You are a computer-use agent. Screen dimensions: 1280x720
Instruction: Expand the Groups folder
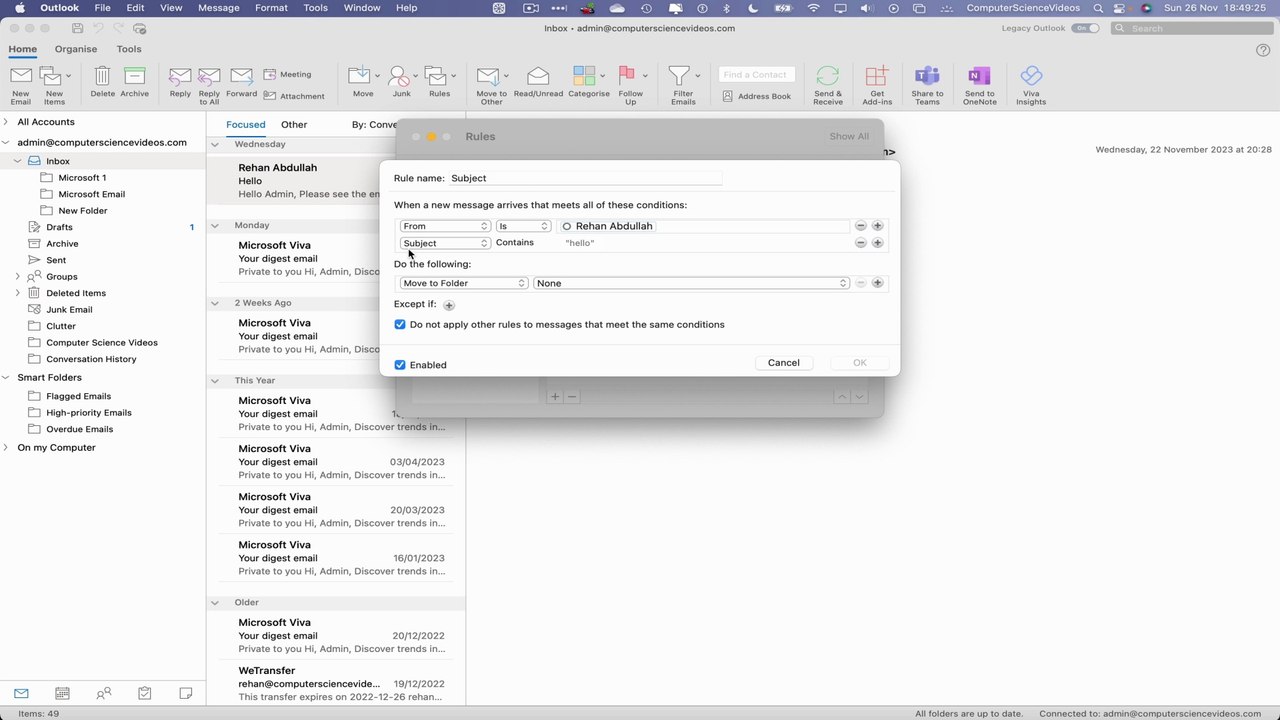click(x=18, y=276)
